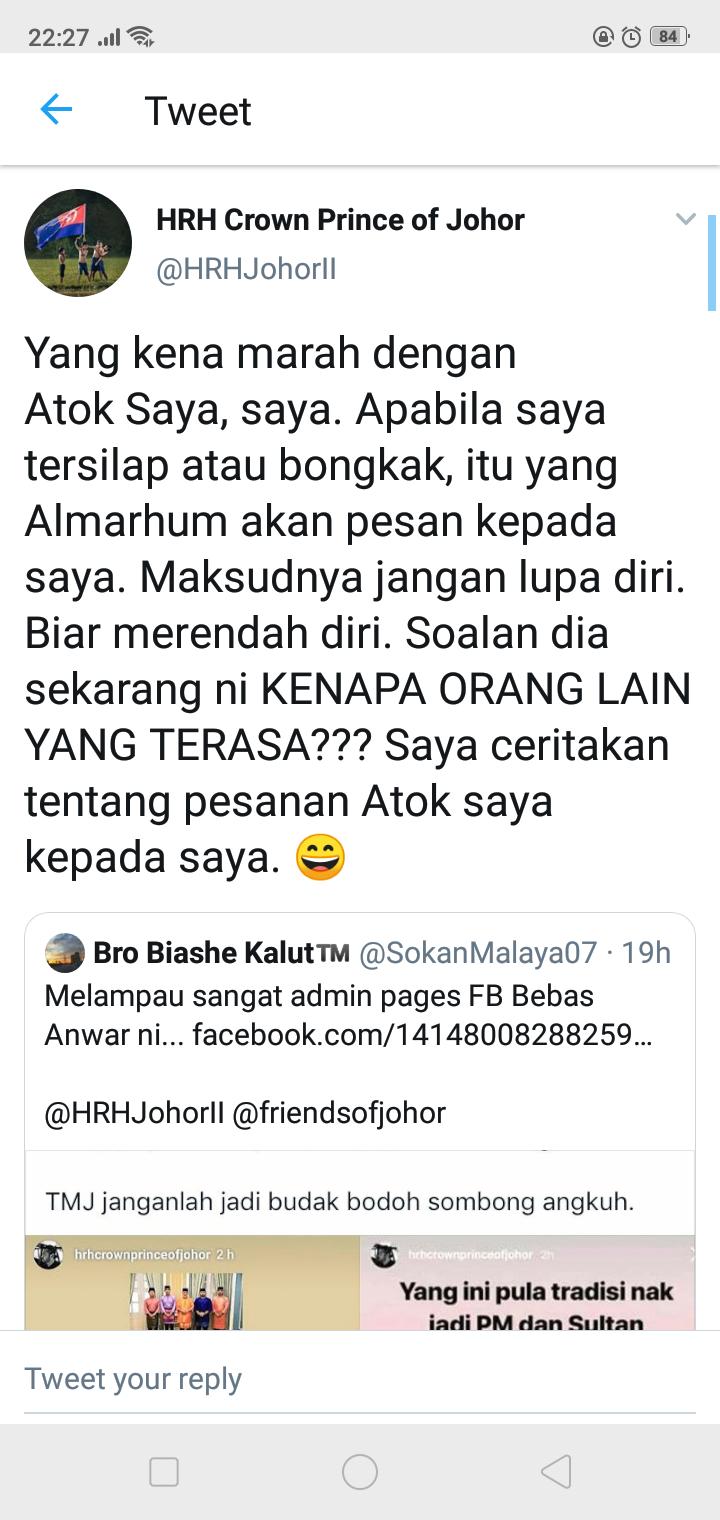Tap the alarm clock status icon
This screenshot has width=720, height=1520.
[631, 37]
